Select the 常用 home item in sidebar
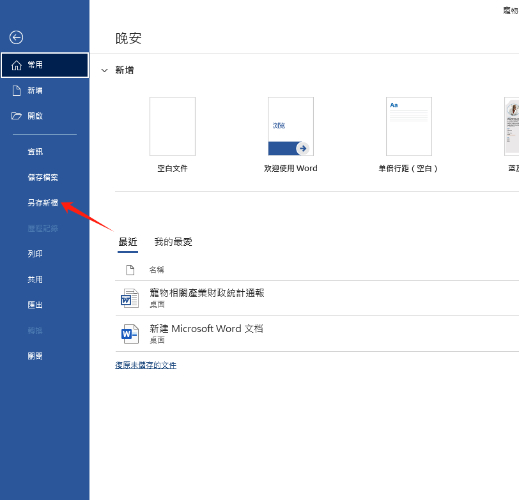Viewport: 519px width, 500px height. (45, 65)
